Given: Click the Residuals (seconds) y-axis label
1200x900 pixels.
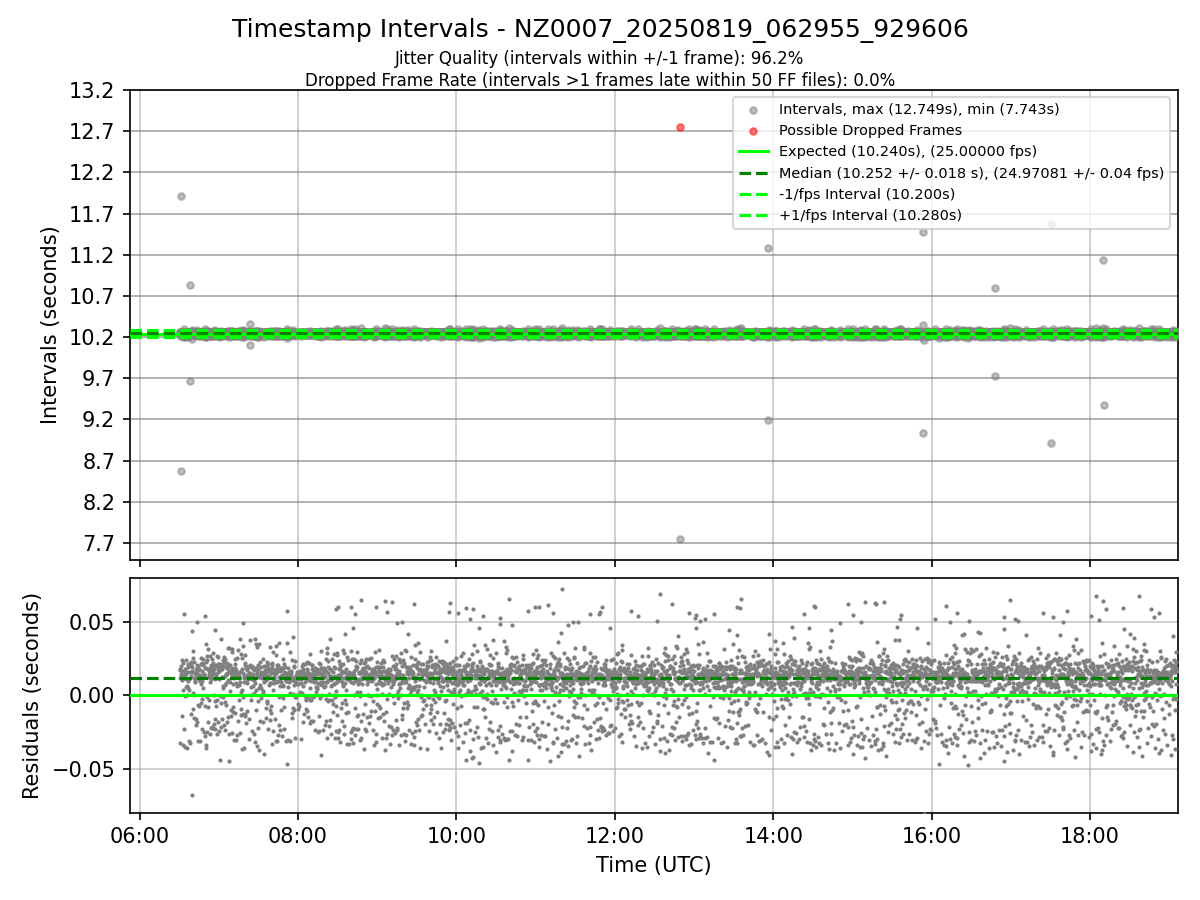Looking at the screenshot, I should pos(32,696).
